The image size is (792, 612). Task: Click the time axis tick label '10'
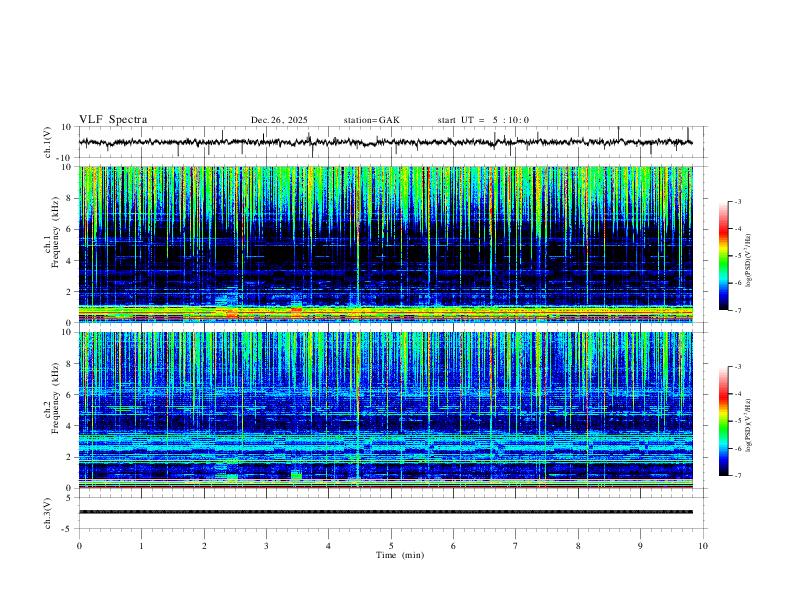click(x=703, y=546)
